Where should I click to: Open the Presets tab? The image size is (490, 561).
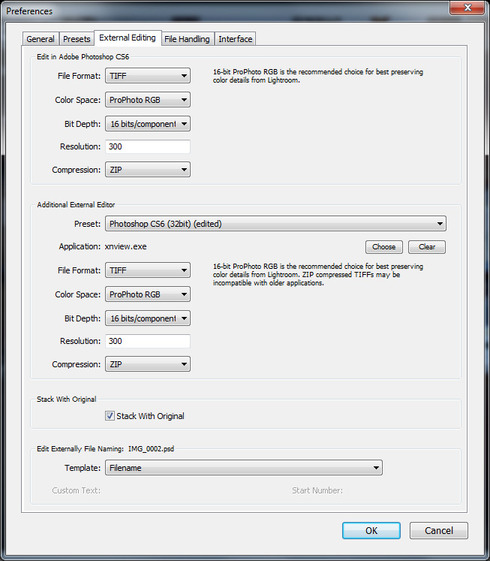coord(77,39)
